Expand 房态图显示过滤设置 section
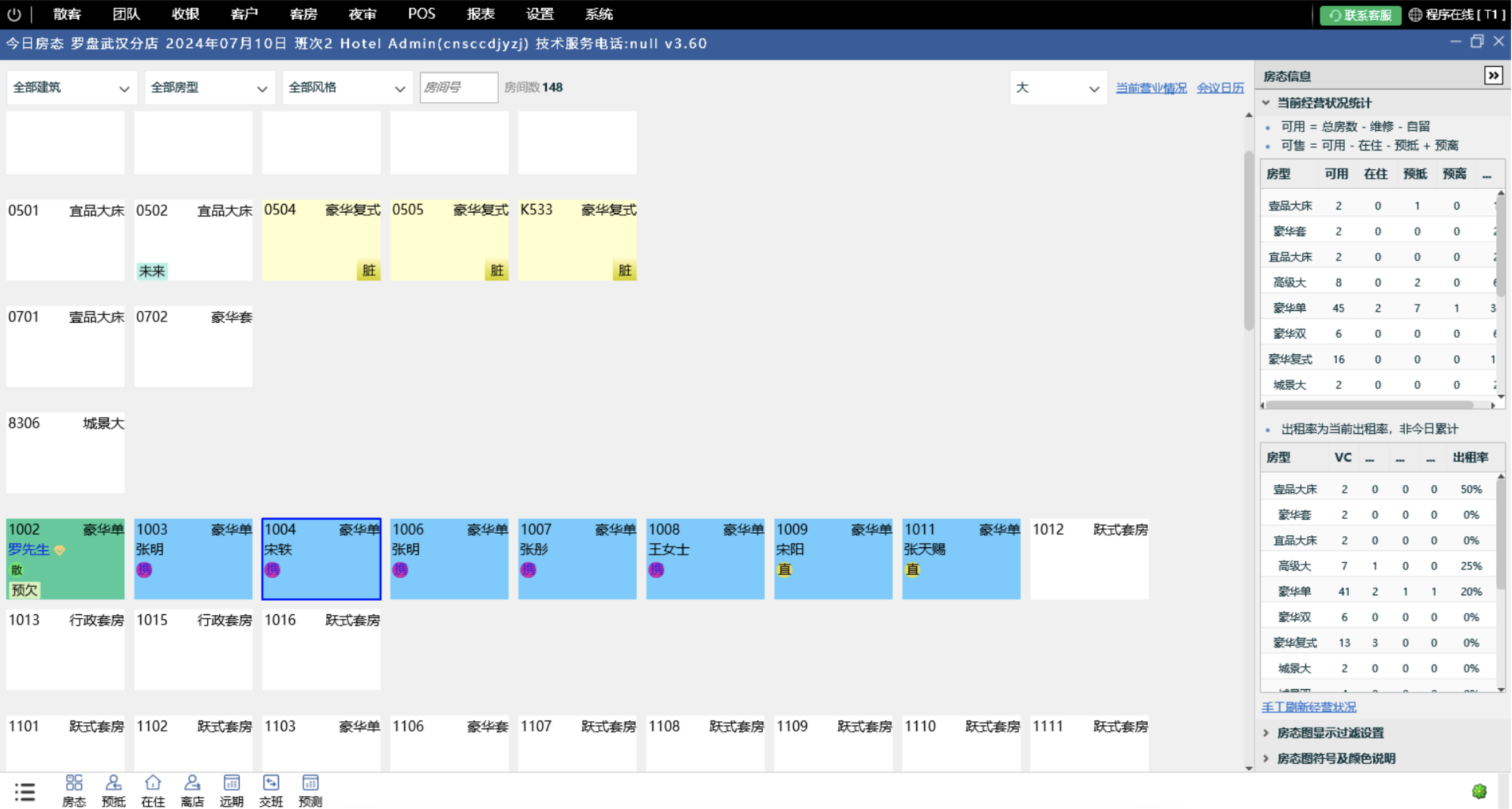This screenshot has height=809, width=1512. click(x=1330, y=733)
